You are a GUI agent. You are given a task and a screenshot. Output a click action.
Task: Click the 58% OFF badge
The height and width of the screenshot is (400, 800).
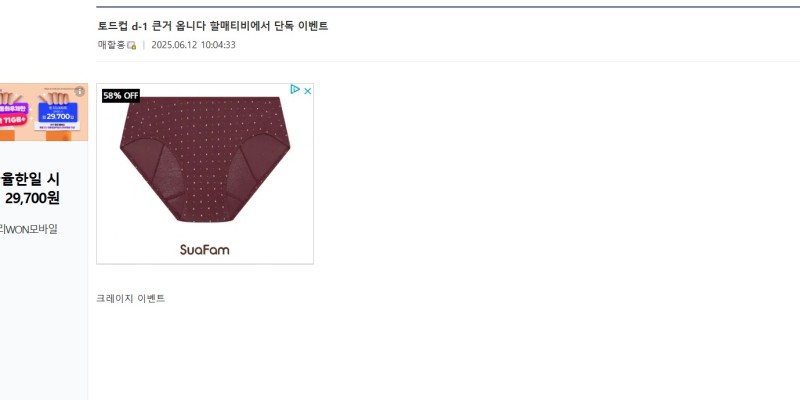point(121,95)
